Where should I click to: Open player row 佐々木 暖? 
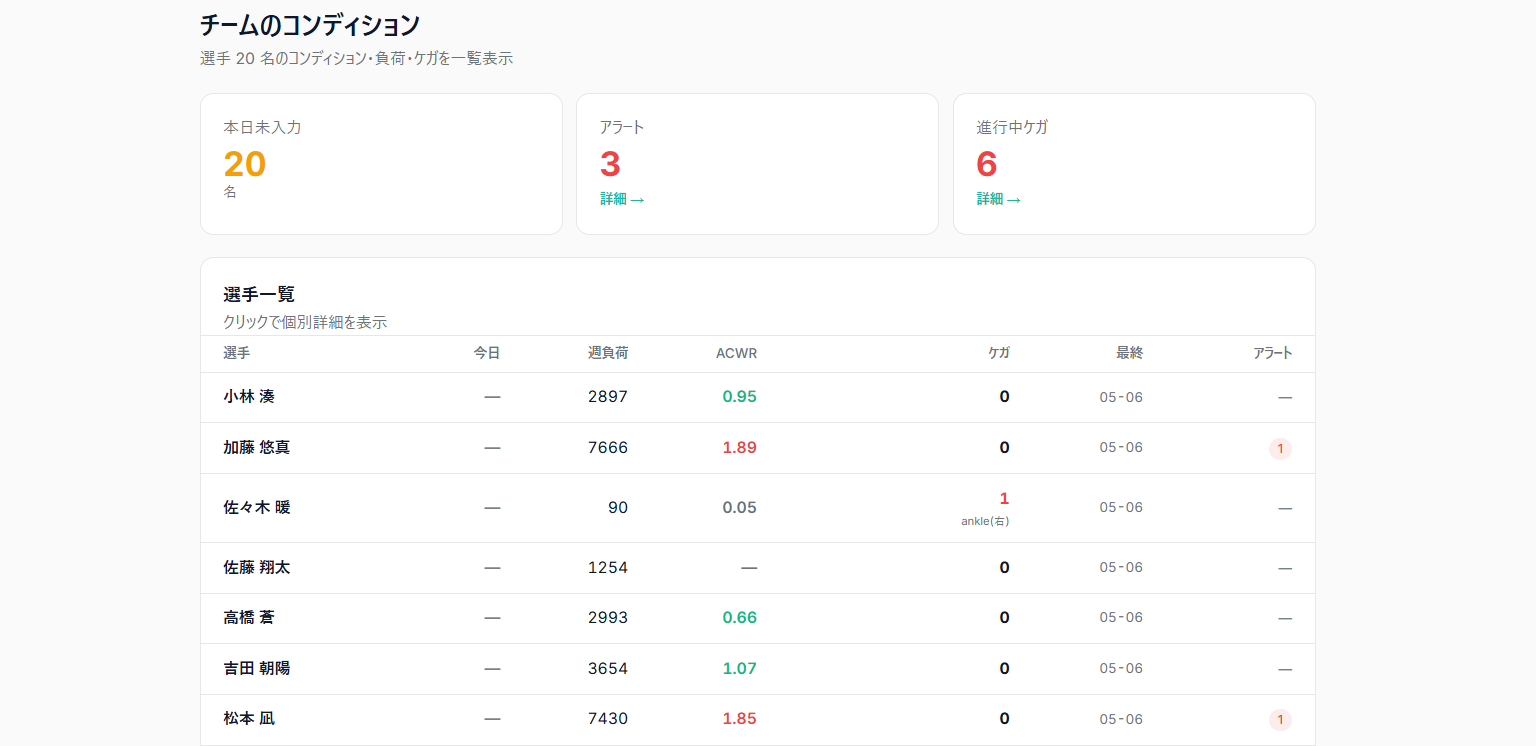(757, 508)
